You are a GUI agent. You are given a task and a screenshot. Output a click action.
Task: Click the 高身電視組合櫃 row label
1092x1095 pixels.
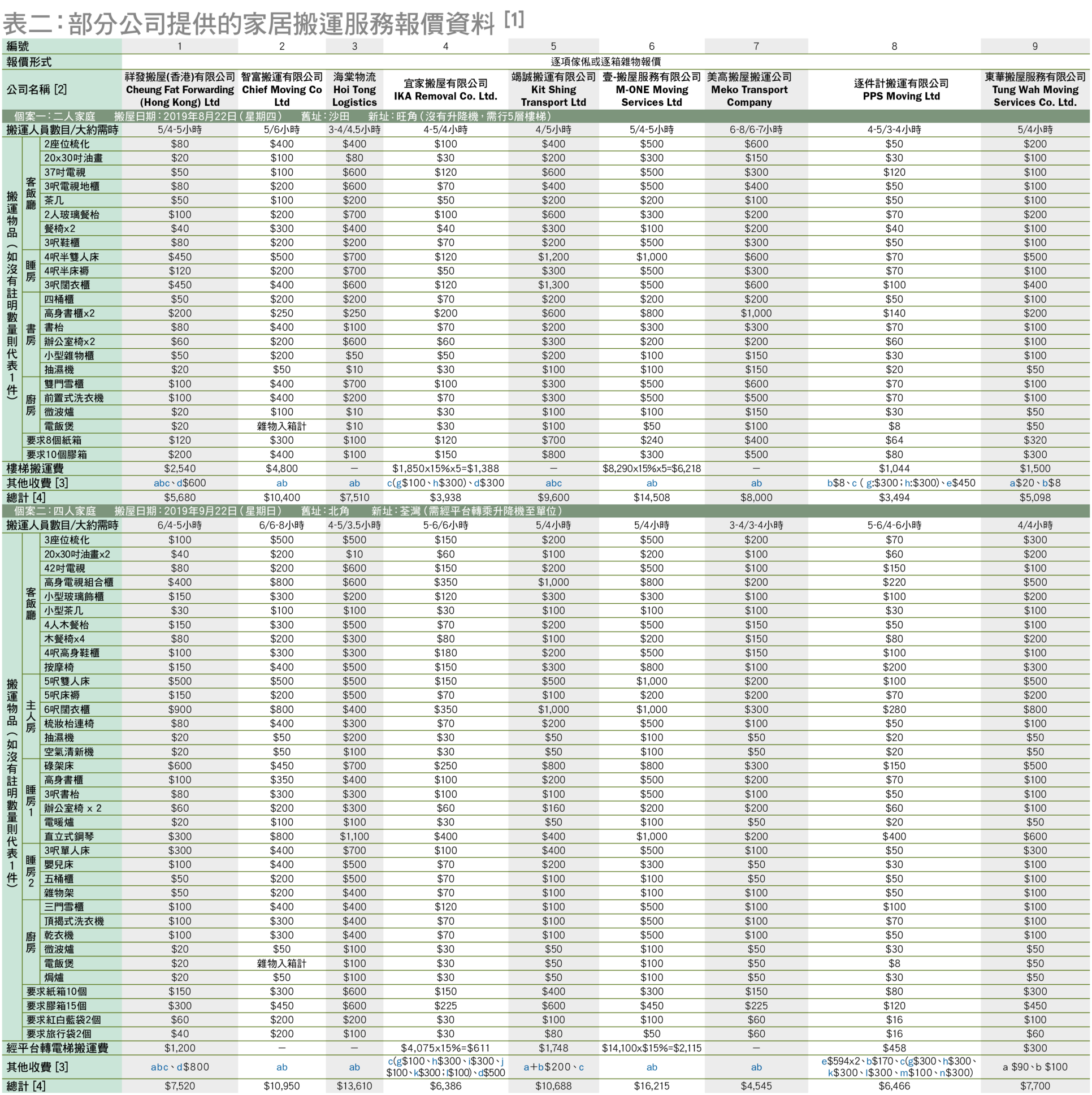coord(79,582)
